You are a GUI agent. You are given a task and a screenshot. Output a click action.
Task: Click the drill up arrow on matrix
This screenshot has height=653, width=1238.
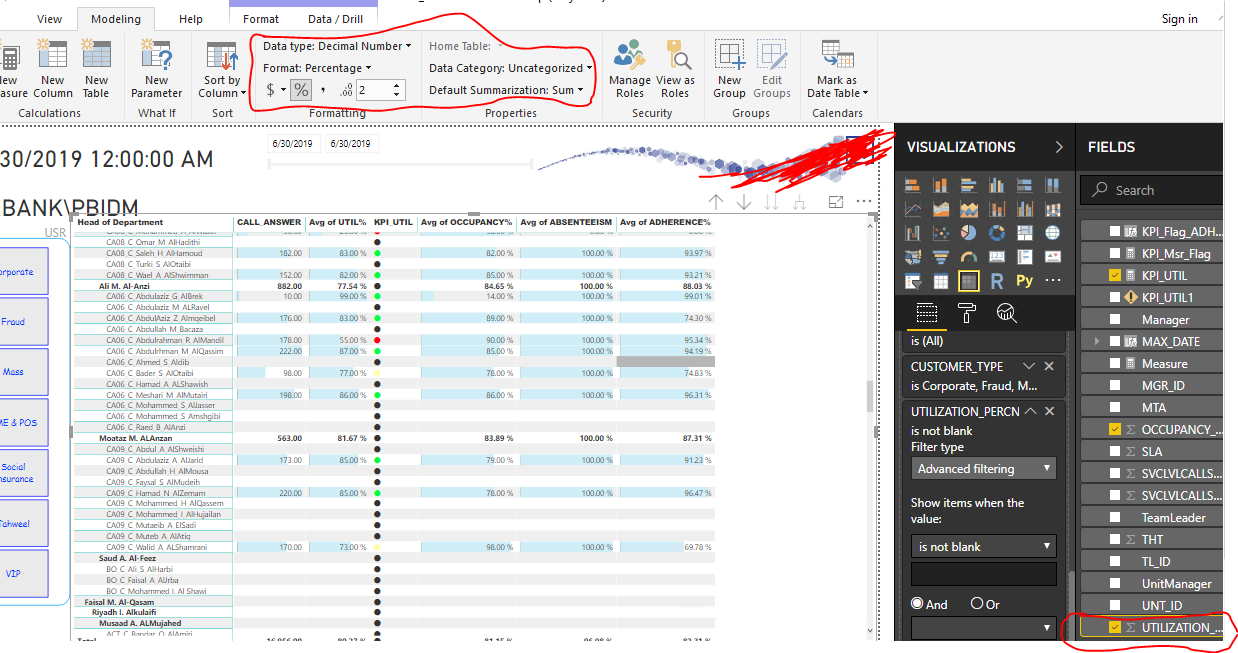716,202
